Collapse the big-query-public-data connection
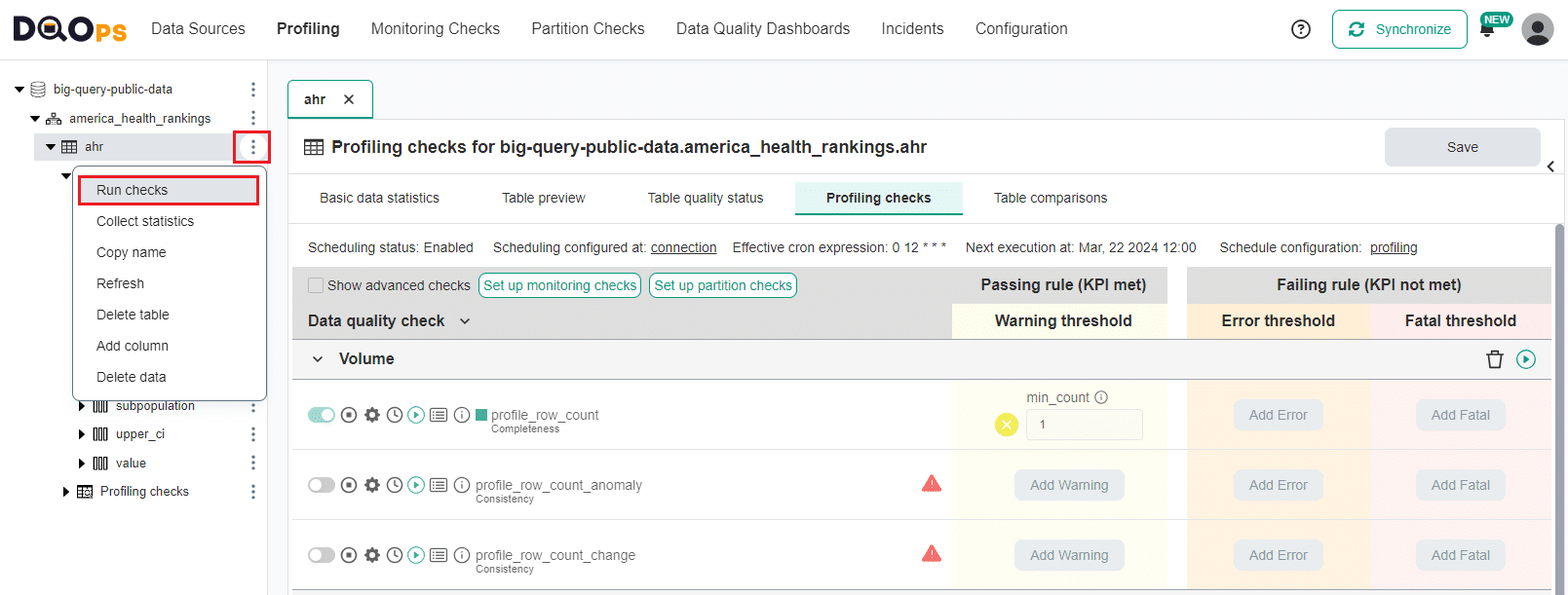Viewport: 1568px width, 595px height. (19, 90)
